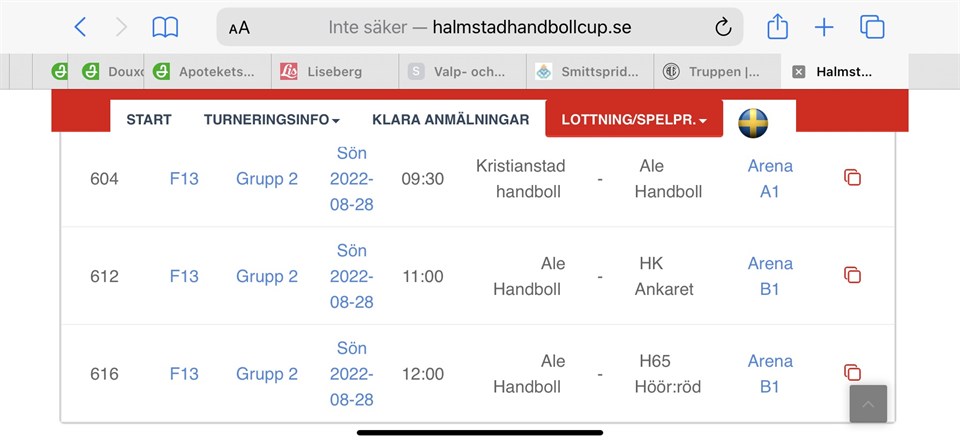Image resolution: width=960 pixels, height=444 pixels.
Task: Go to the START menu item
Action: (x=149, y=120)
